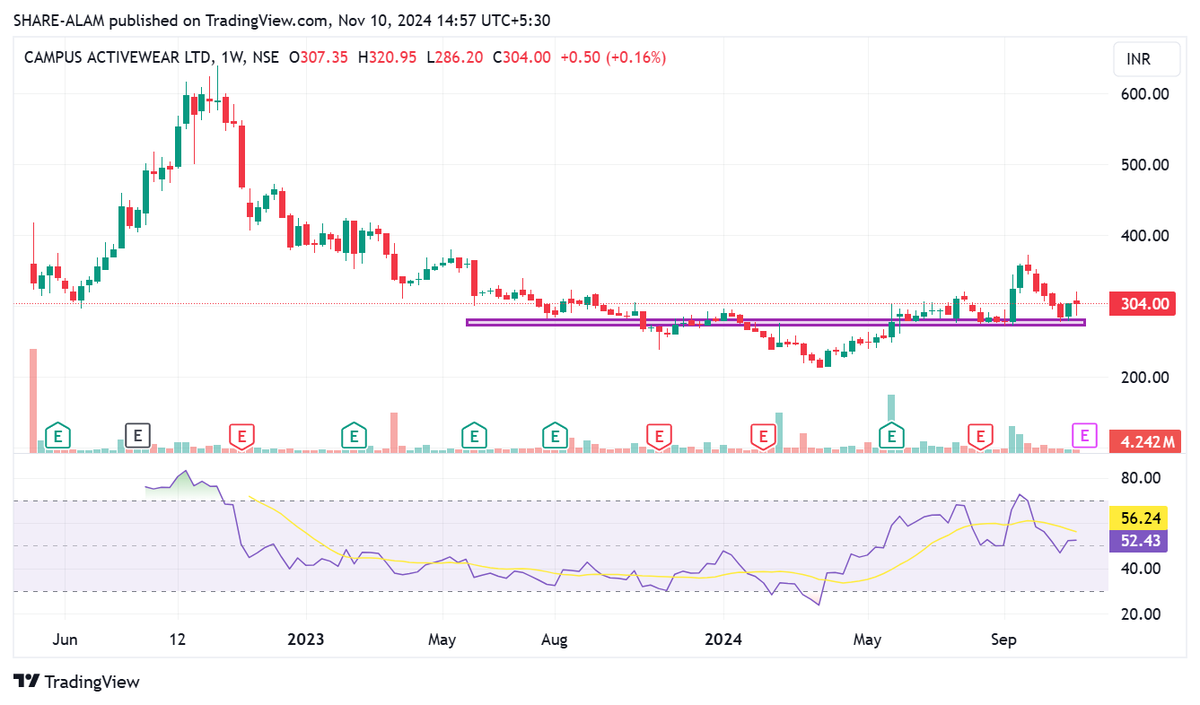Click the L286.20 low value
1200x705 pixels.
[x=456, y=58]
